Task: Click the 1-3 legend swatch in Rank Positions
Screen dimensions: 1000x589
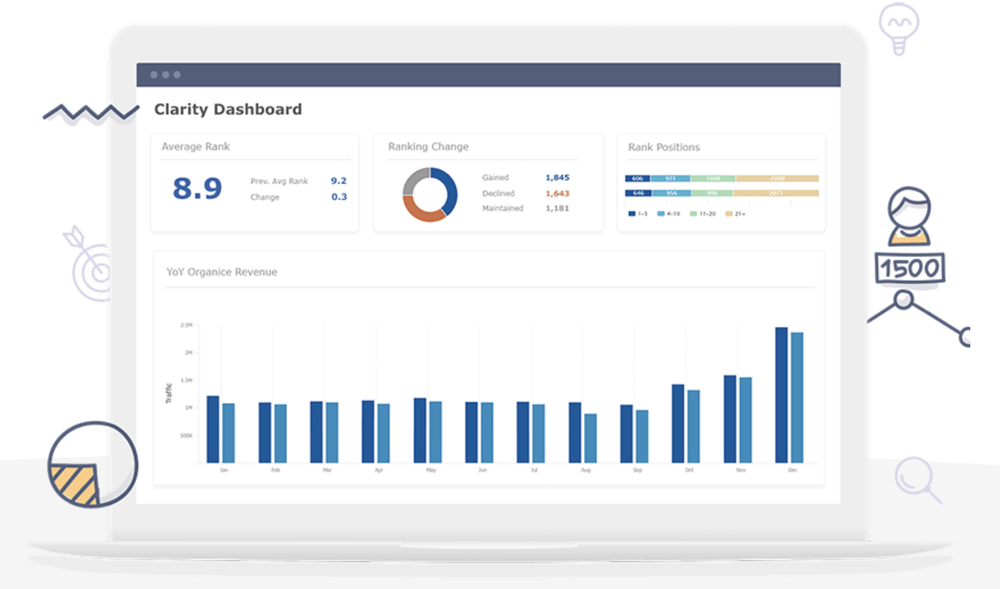Action: point(631,214)
